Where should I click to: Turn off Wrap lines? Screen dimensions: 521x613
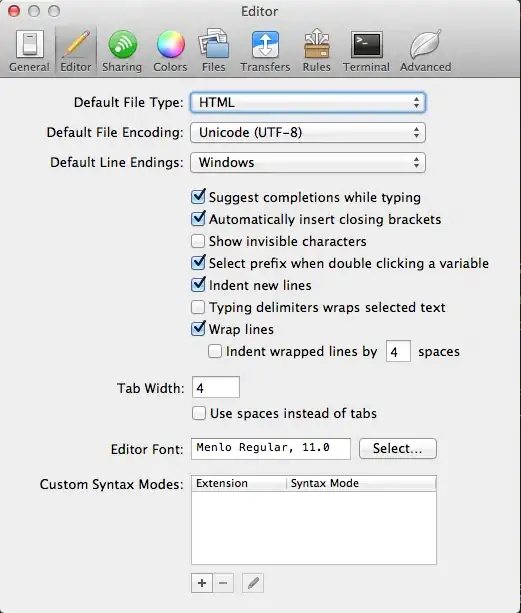click(x=198, y=329)
